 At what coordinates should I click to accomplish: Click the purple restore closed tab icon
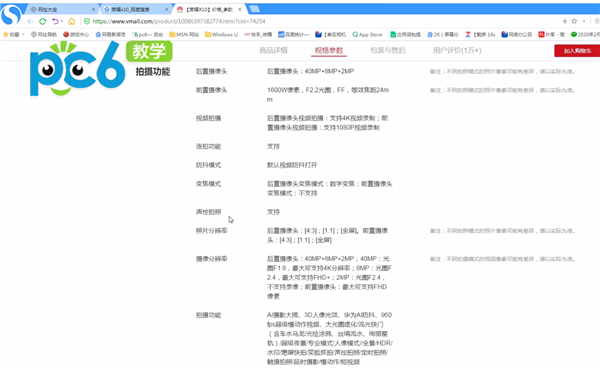click(55, 21)
